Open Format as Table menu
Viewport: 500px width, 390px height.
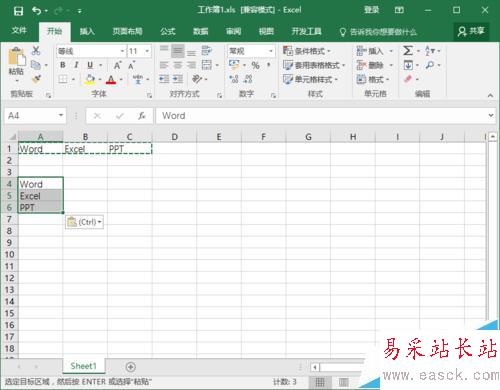tap(314, 65)
